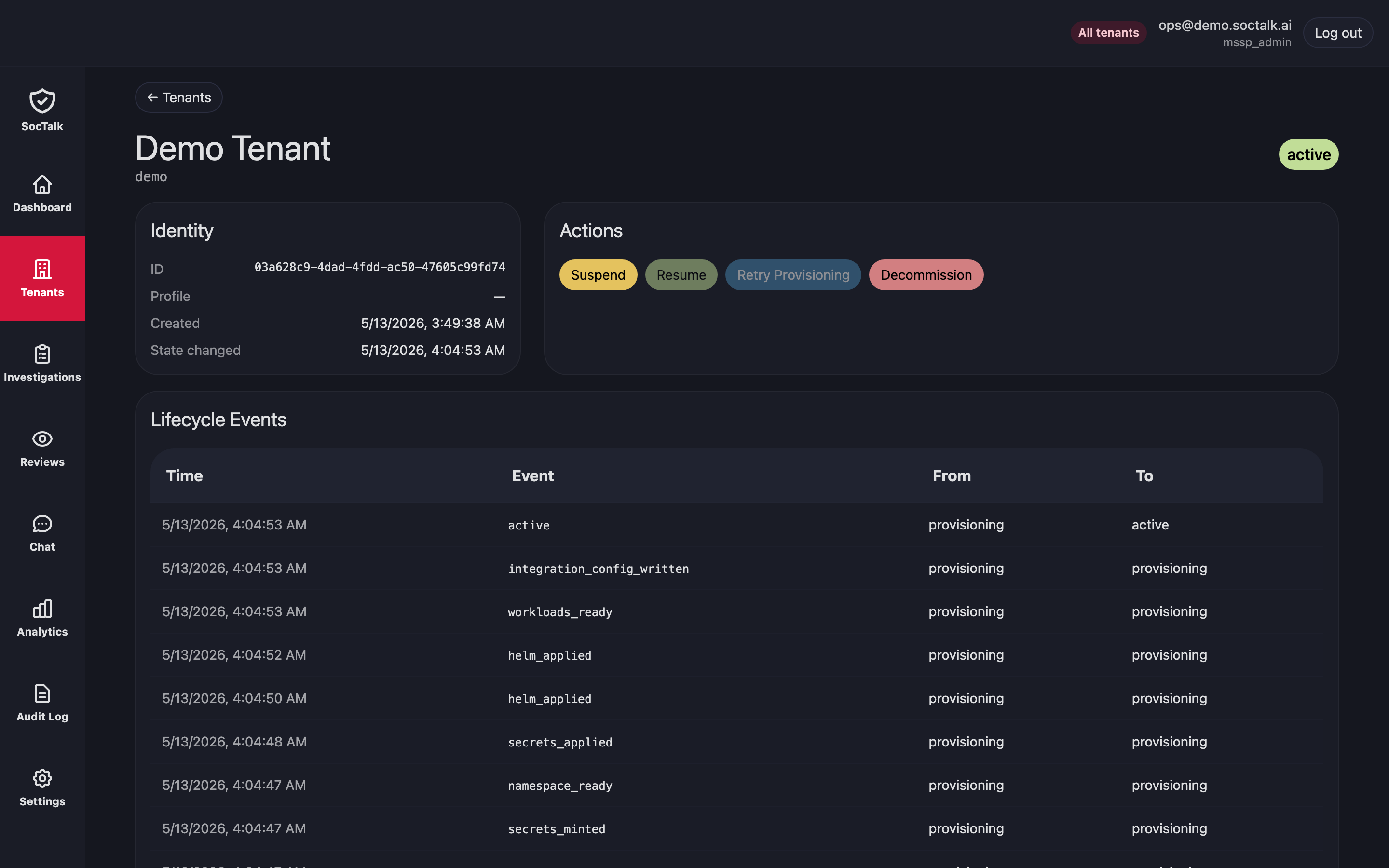
Task: Open the Chat bubble icon
Action: click(42, 524)
